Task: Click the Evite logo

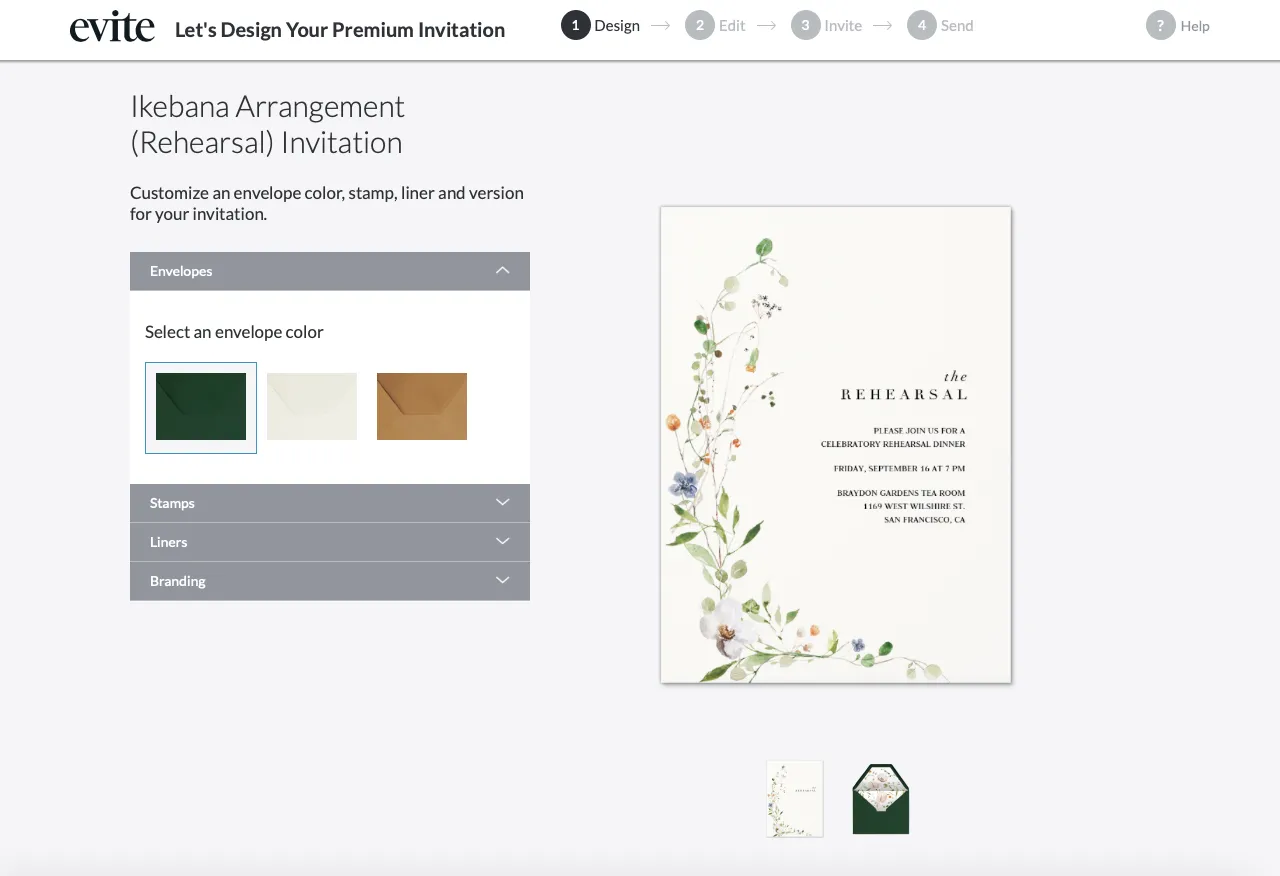Action: (112, 27)
